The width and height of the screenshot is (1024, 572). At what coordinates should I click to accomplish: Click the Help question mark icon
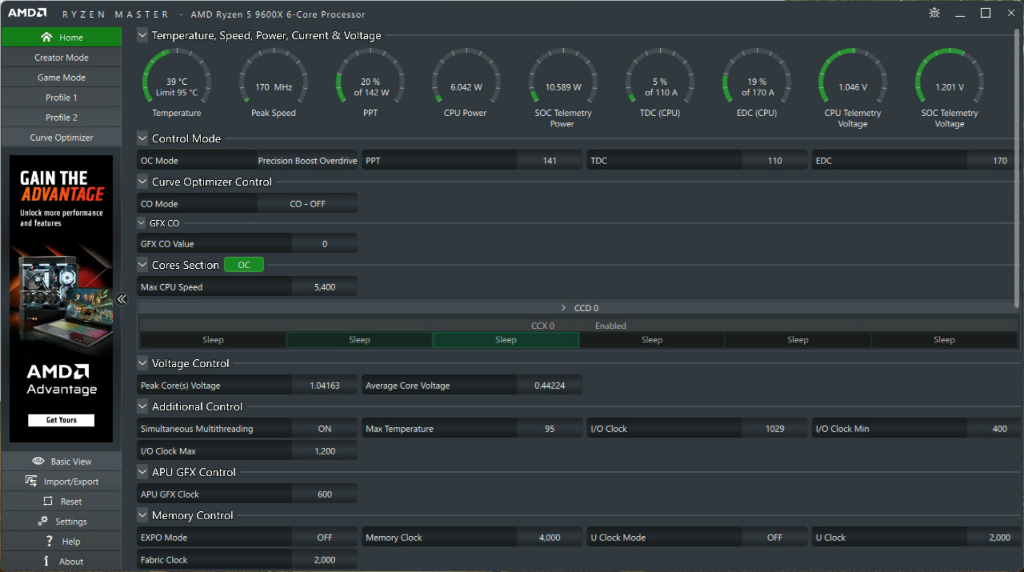click(49, 541)
